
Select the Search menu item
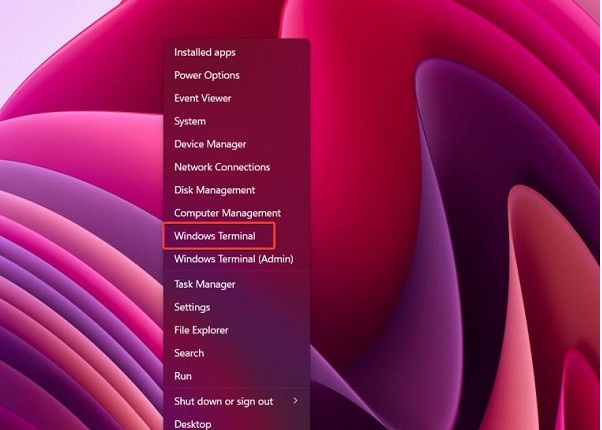click(189, 353)
